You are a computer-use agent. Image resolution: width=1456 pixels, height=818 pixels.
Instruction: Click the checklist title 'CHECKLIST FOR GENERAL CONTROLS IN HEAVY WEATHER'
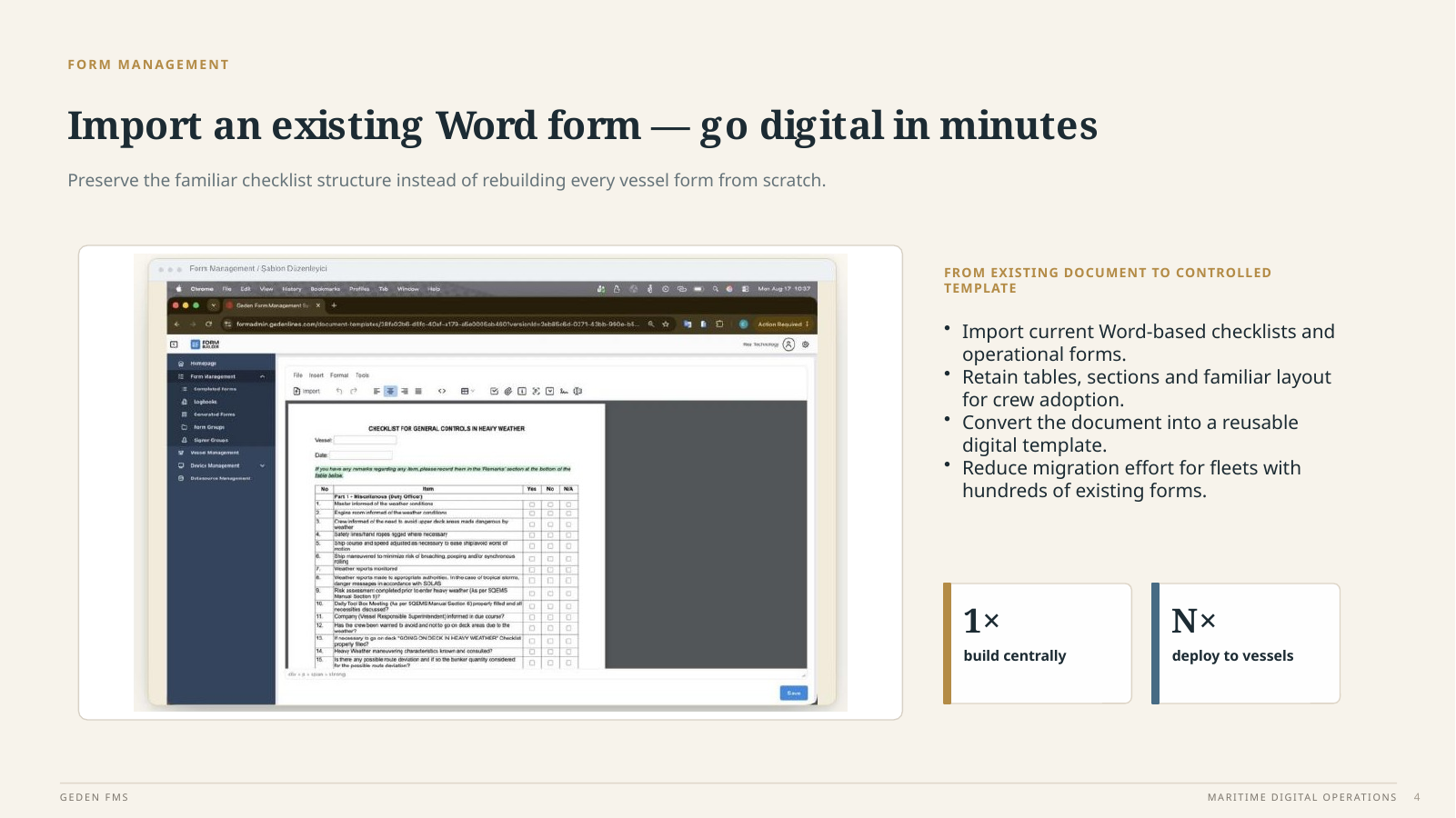point(447,428)
